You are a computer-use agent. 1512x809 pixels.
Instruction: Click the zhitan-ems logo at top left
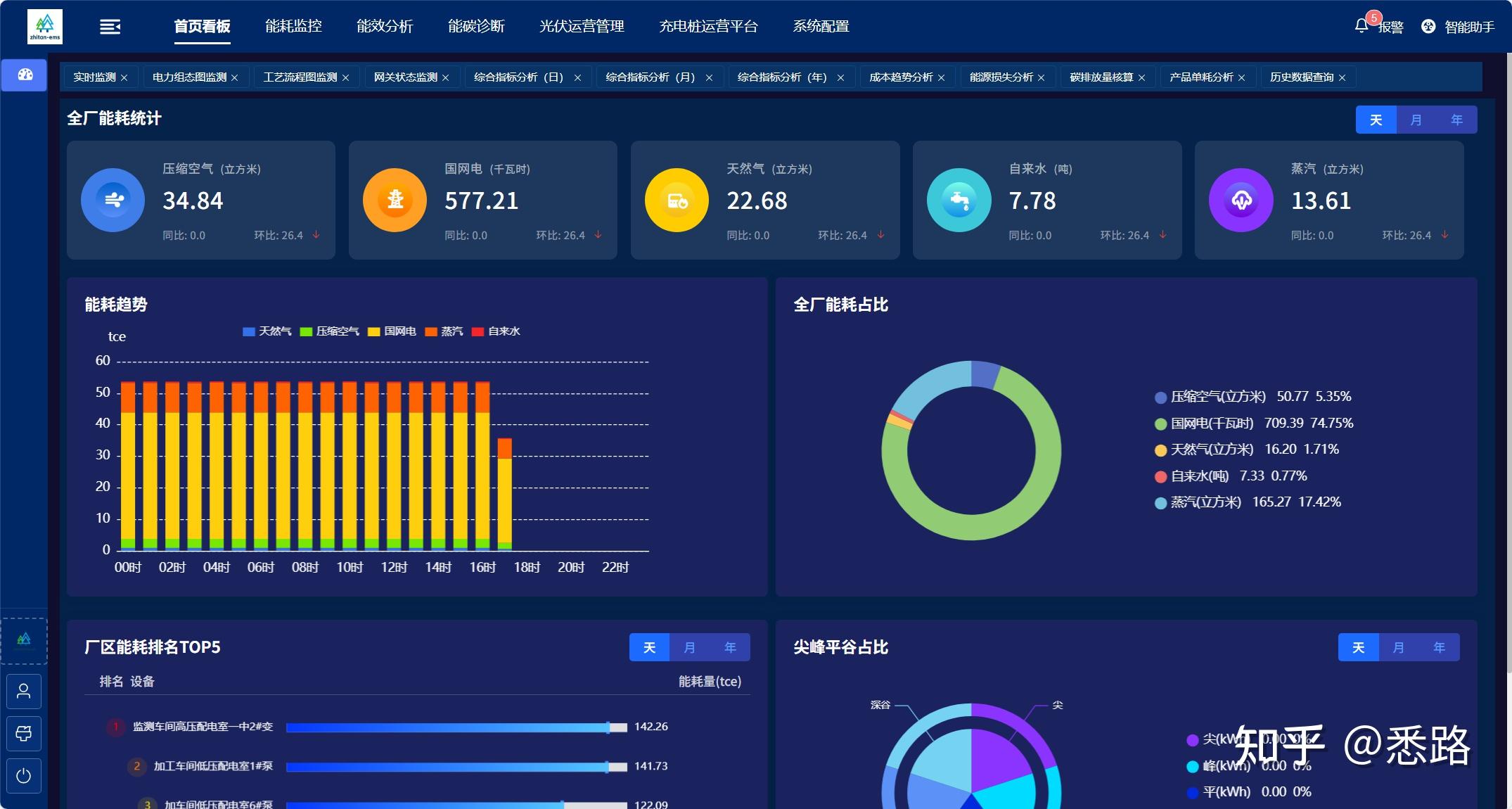[44, 26]
